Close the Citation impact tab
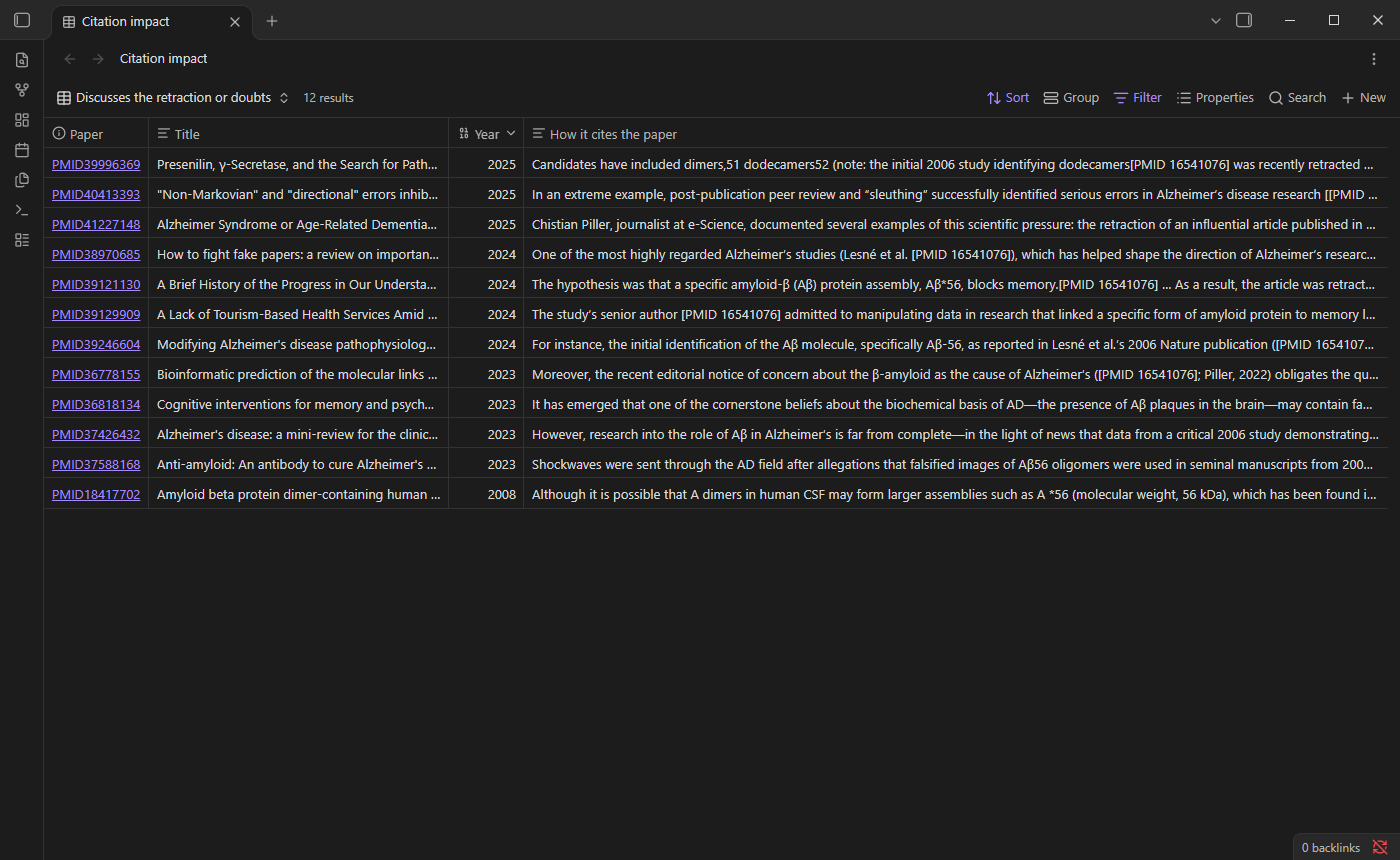1400x860 pixels. coord(235,21)
